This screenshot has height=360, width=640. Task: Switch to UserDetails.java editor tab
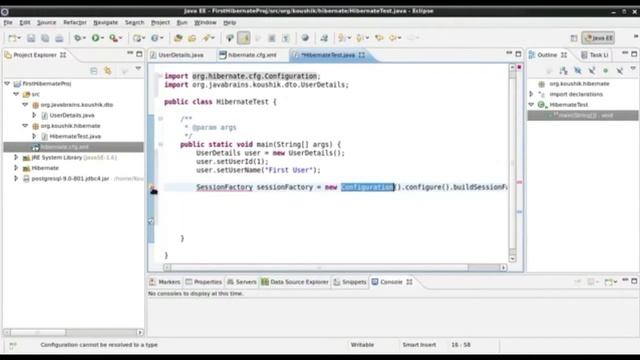click(177, 55)
